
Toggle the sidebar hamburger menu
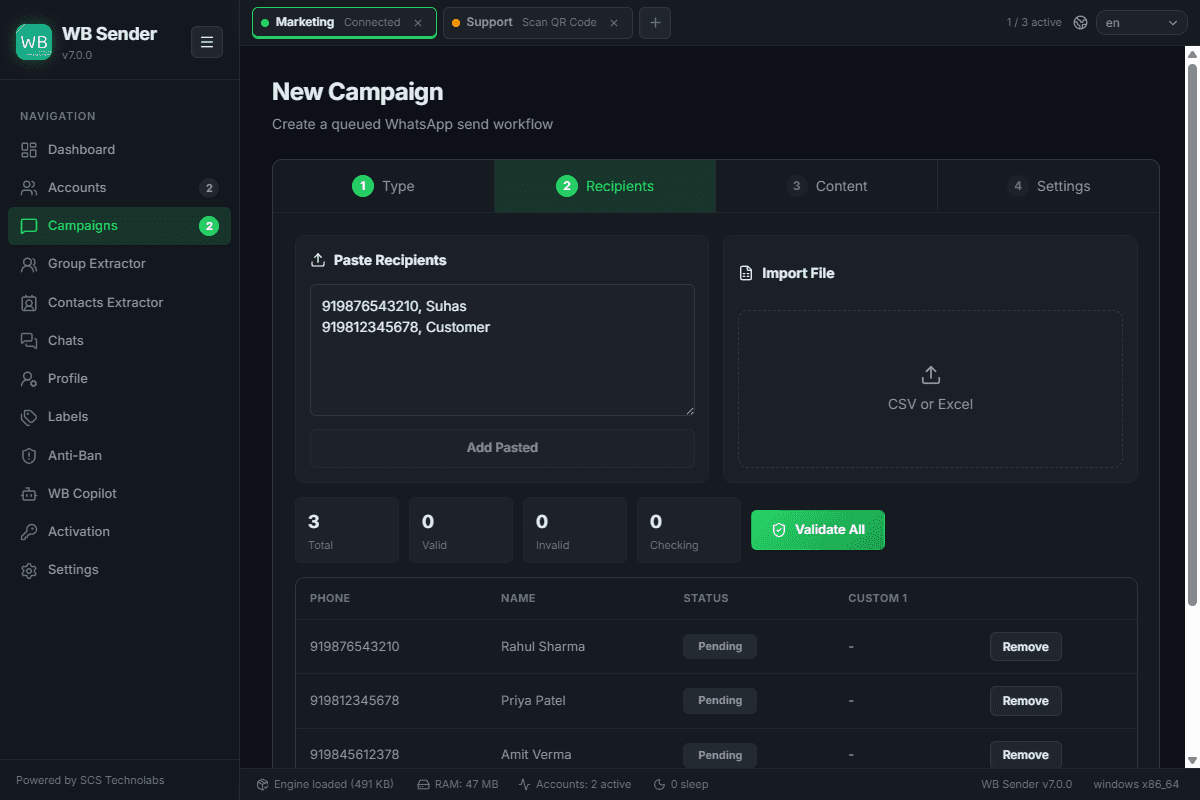click(207, 42)
